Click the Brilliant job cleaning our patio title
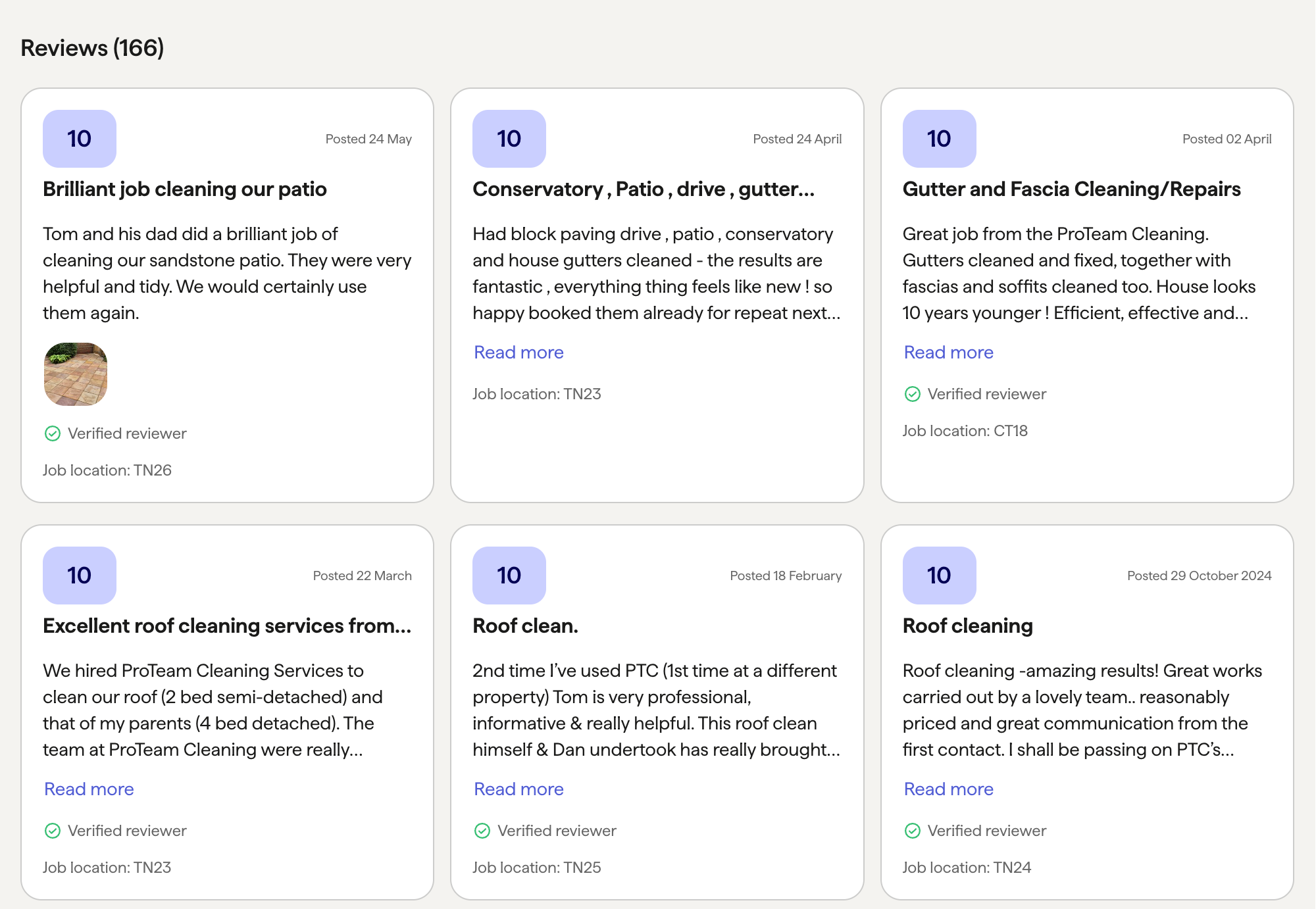This screenshot has height=909, width=1316. pyautogui.click(x=185, y=189)
